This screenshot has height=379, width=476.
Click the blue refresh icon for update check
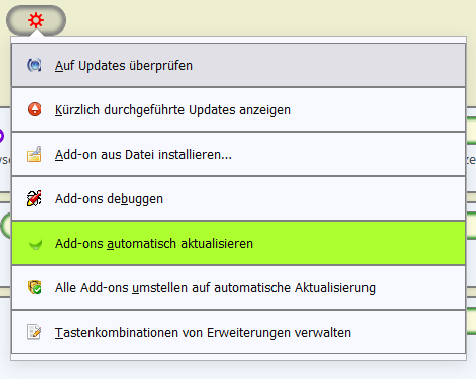(x=34, y=65)
